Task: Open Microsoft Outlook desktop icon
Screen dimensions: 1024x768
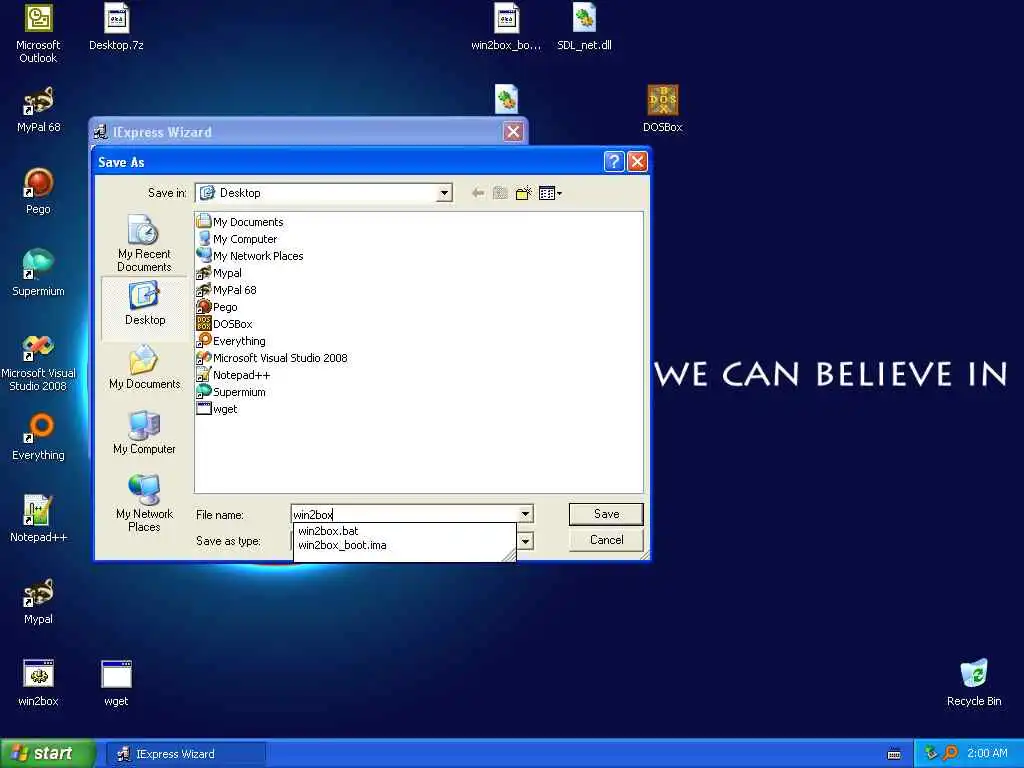Action: tap(38, 33)
